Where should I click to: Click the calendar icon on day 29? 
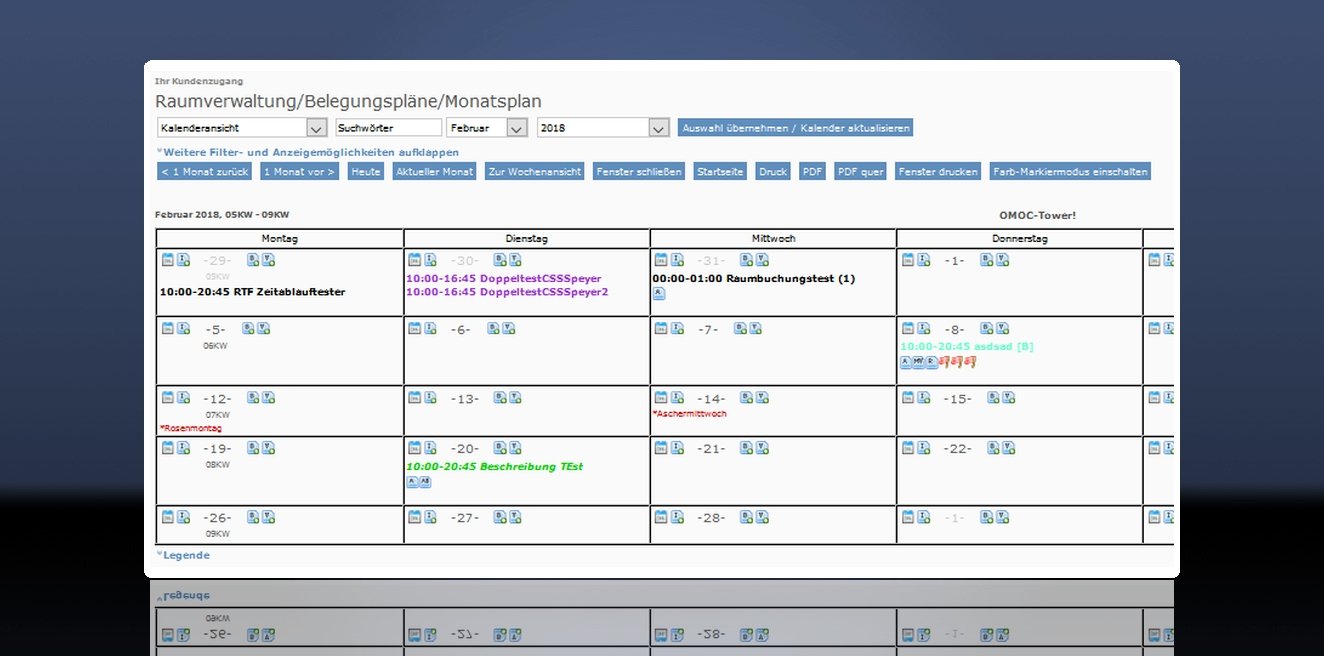[x=168, y=260]
